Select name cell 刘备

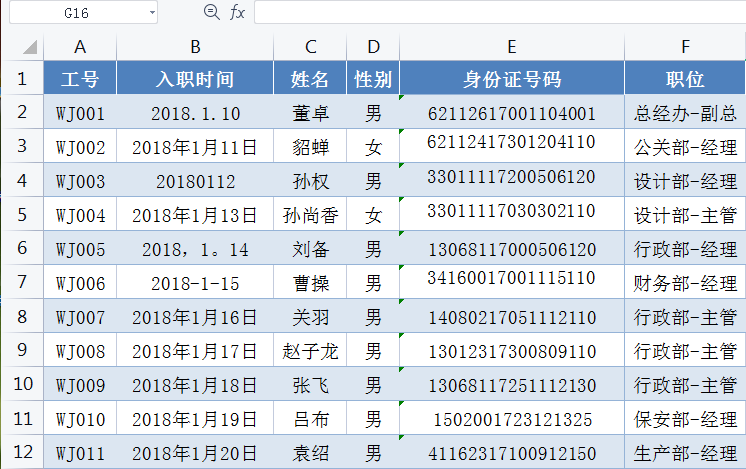click(310, 248)
